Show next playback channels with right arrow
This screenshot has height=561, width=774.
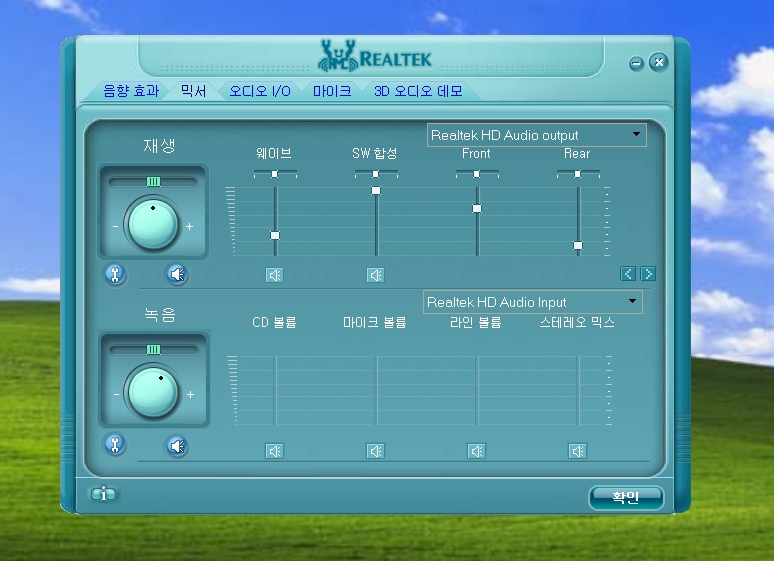click(x=648, y=274)
